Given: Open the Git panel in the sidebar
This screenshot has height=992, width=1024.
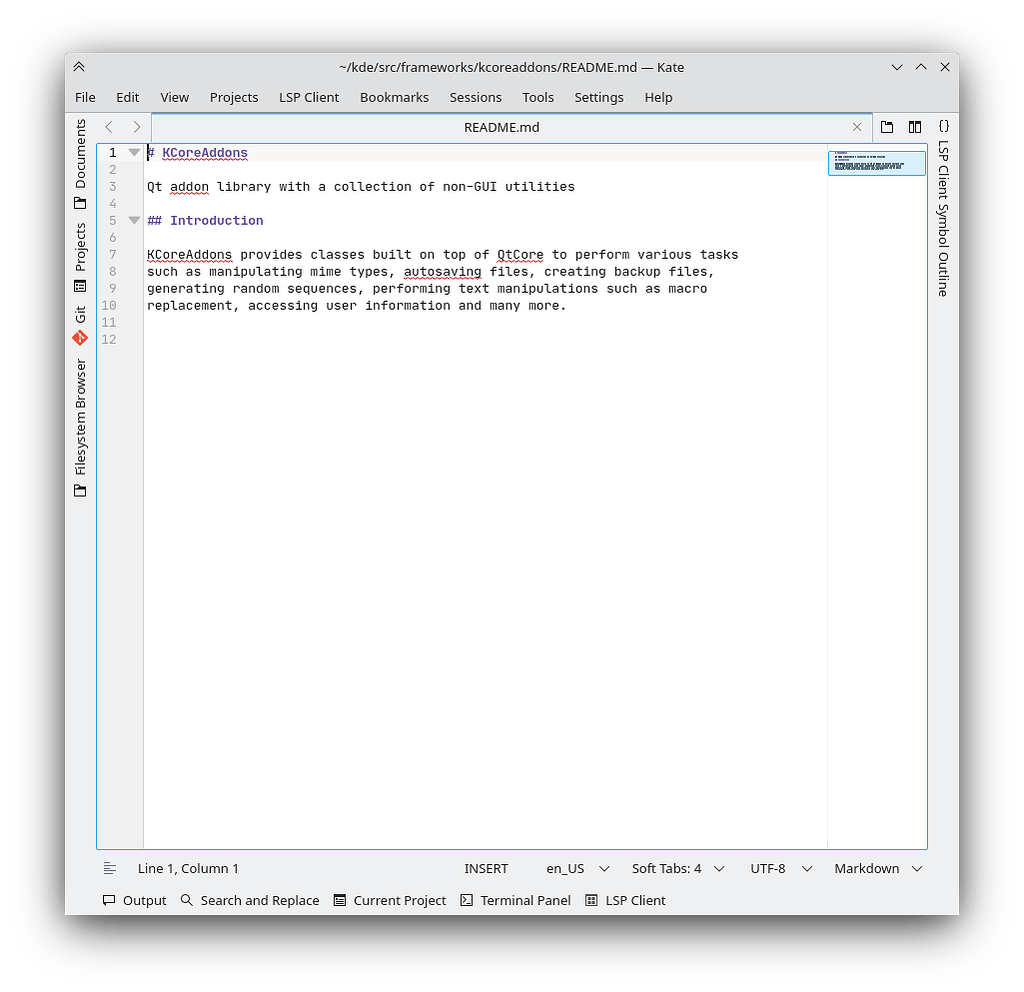Looking at the screenshot, I should 80,315.
